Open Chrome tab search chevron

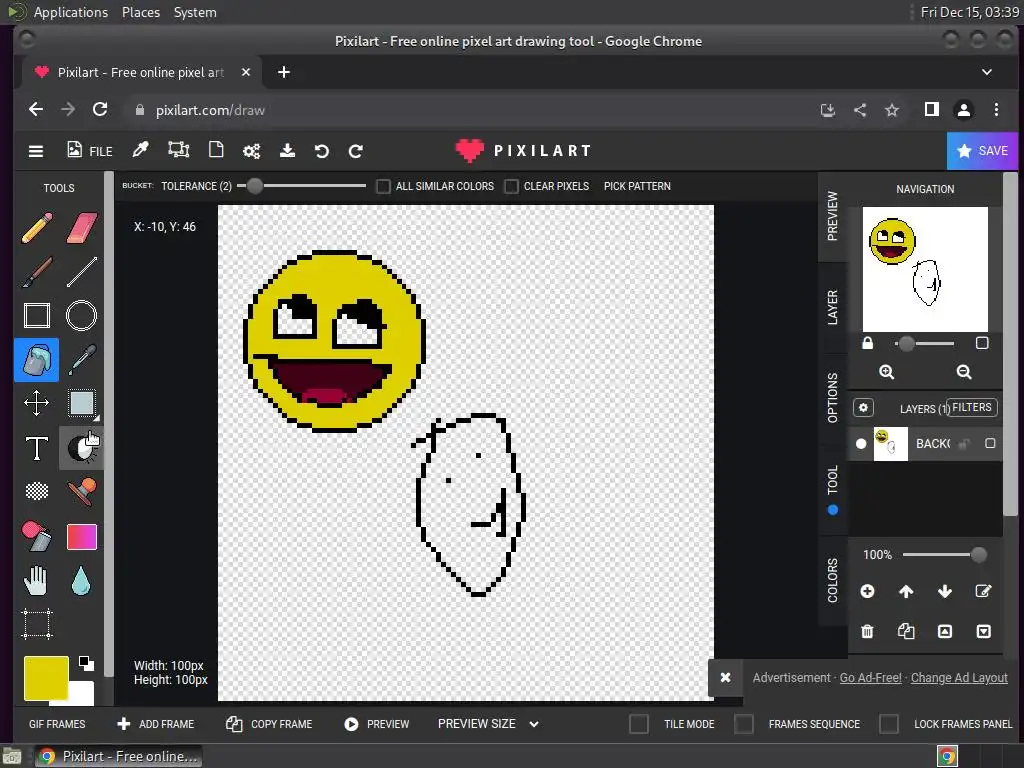click(x=987, y=72)
